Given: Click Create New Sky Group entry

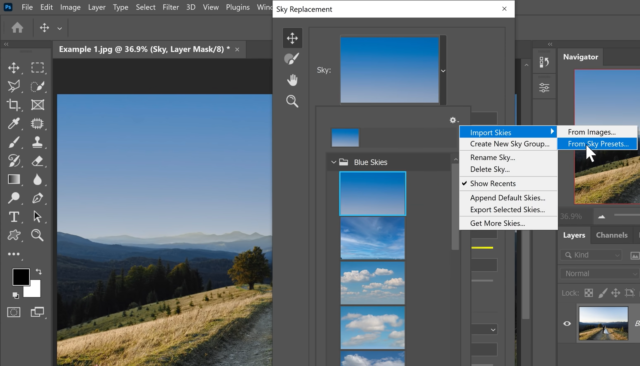Looking at the screenshot, I should (x=508, y=144).
